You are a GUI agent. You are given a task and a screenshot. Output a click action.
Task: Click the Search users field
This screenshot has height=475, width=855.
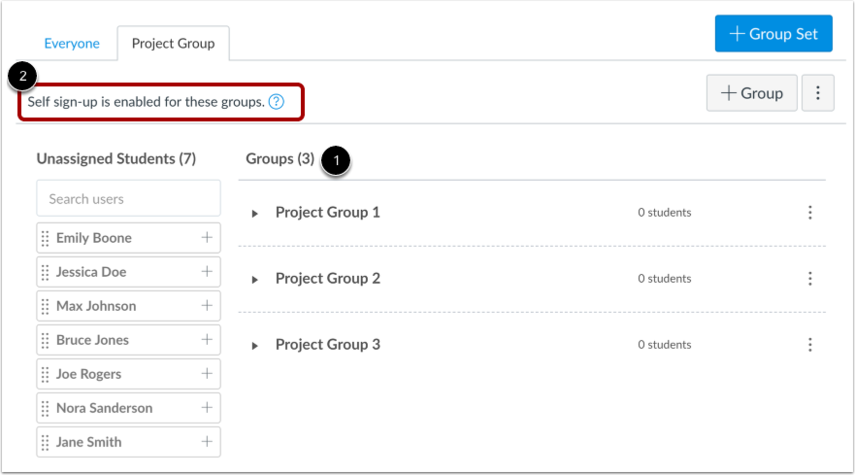(x=128, y=199)
